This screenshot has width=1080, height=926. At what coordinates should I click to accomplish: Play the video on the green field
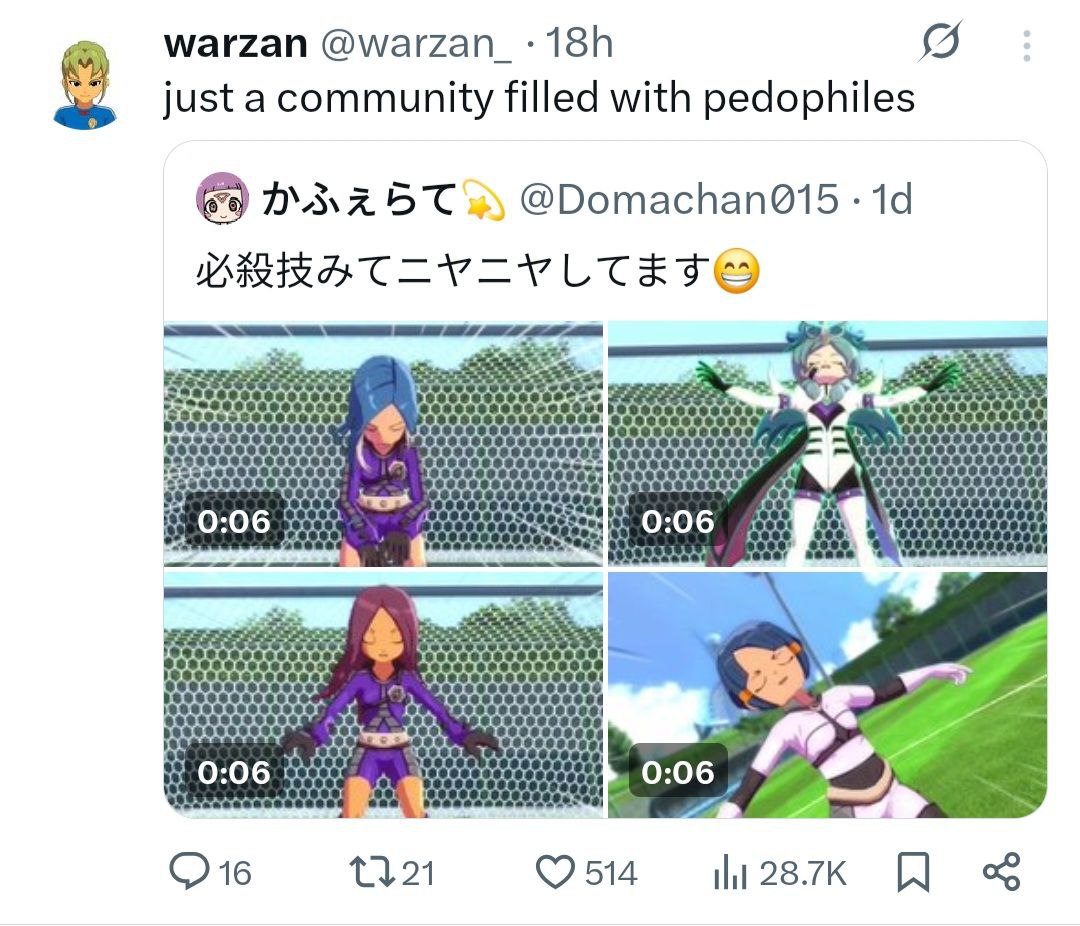pos(827,694)
